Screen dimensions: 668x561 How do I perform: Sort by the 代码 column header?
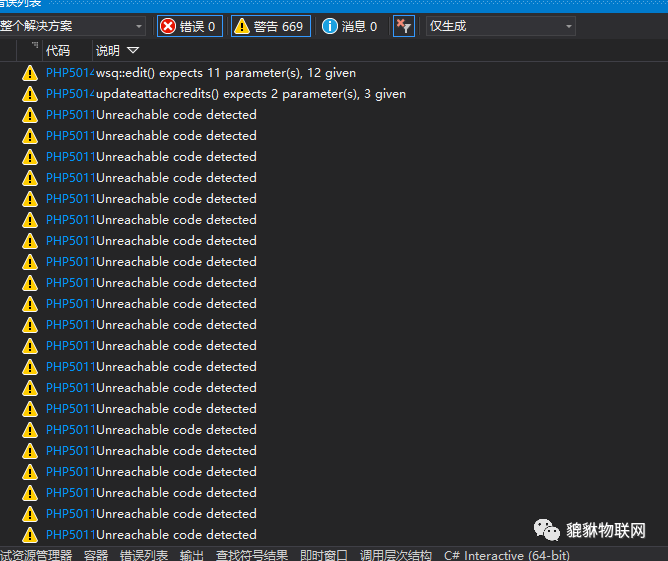[x=58, y=51]
